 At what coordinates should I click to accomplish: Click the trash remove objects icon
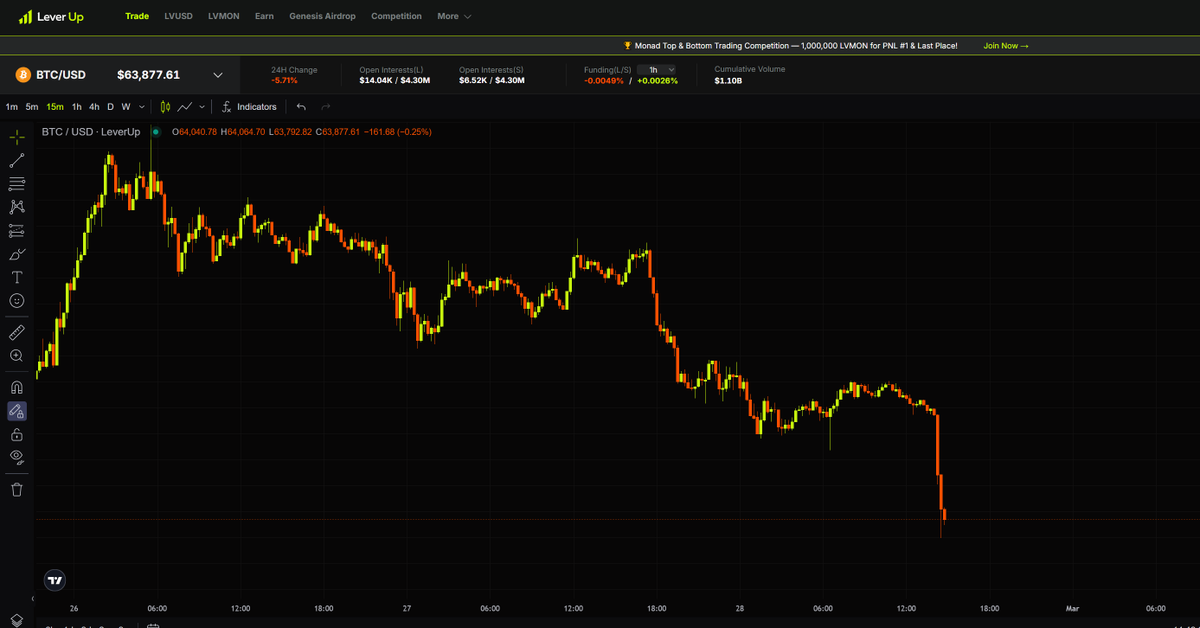17,489
